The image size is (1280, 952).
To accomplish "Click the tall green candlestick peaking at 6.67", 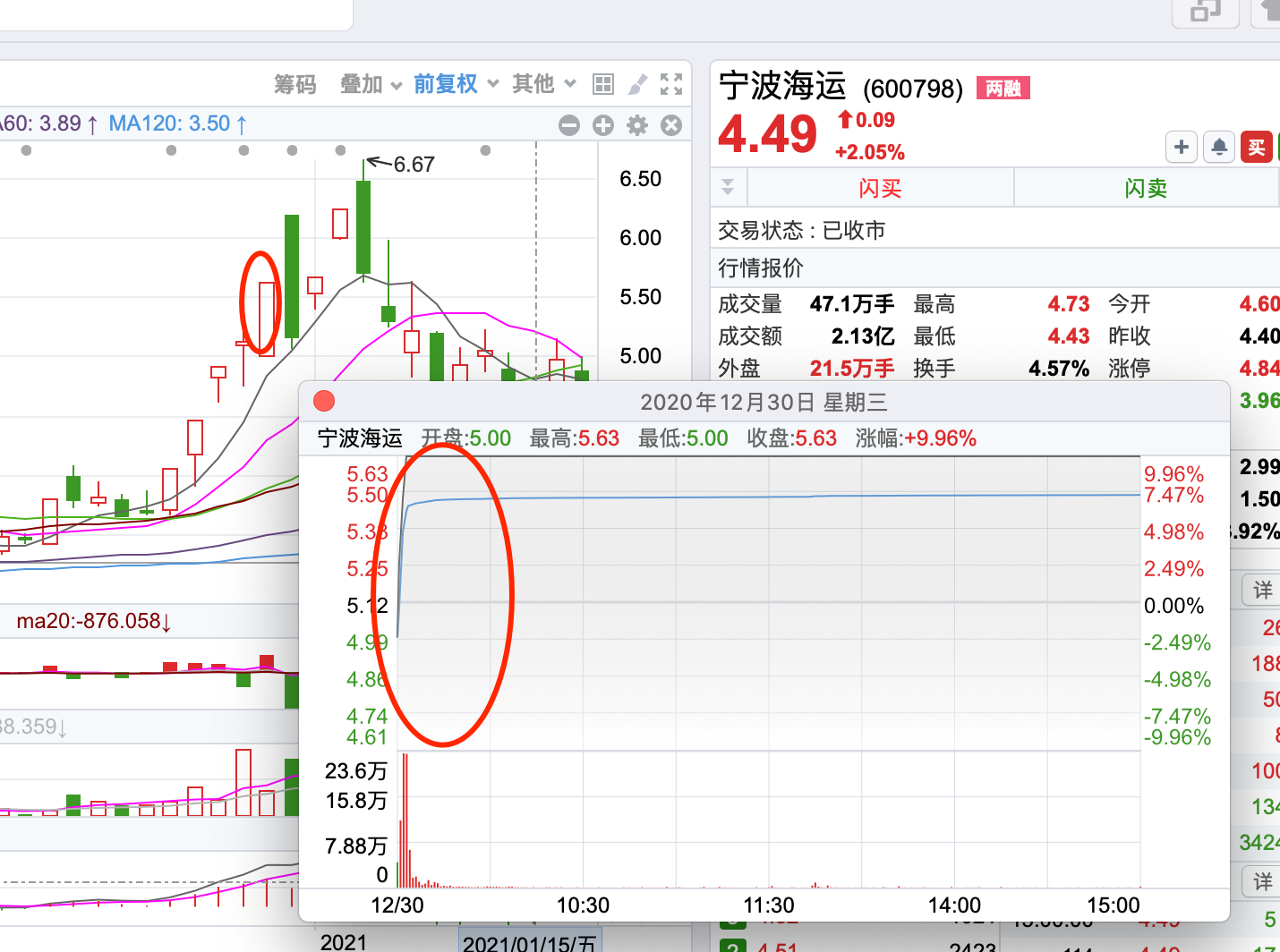I will pos(363,227).
